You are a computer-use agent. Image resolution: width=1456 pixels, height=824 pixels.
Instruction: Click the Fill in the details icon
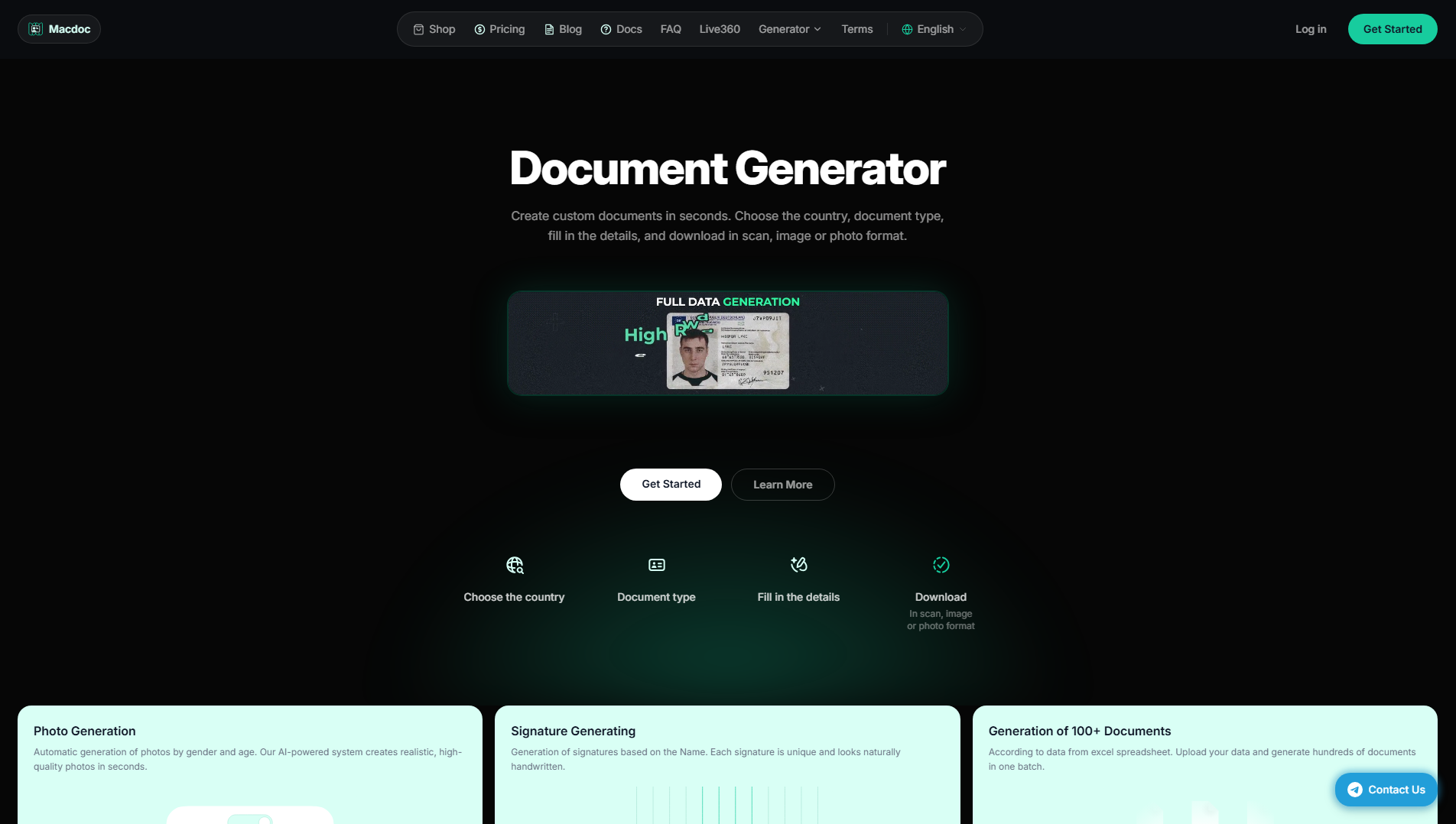click(798, 565)
